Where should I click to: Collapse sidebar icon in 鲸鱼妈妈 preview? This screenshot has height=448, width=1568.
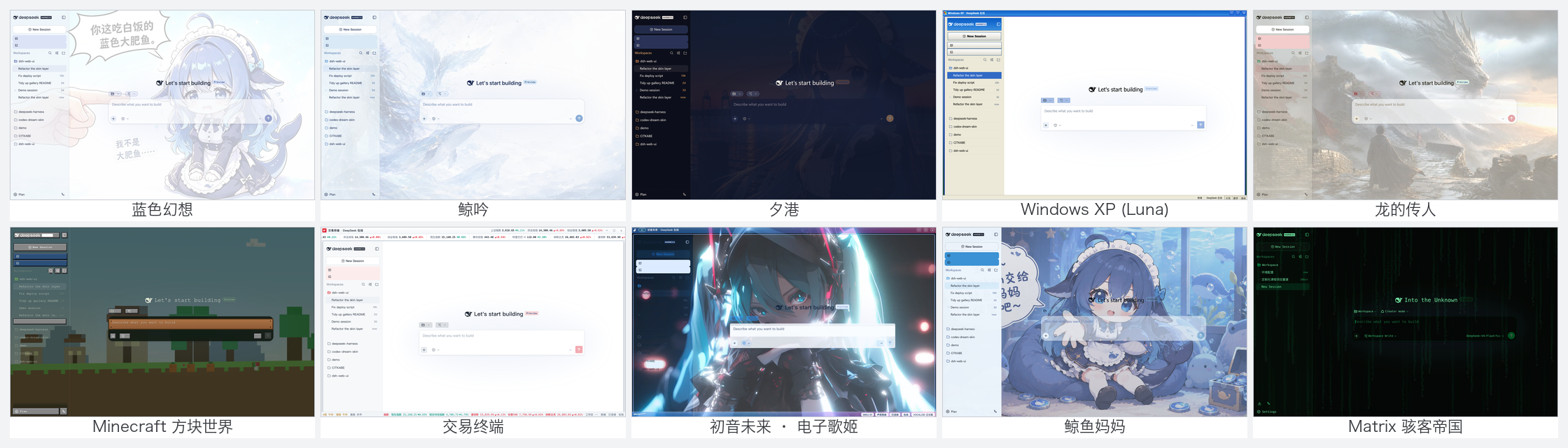(x=995, y=234)
